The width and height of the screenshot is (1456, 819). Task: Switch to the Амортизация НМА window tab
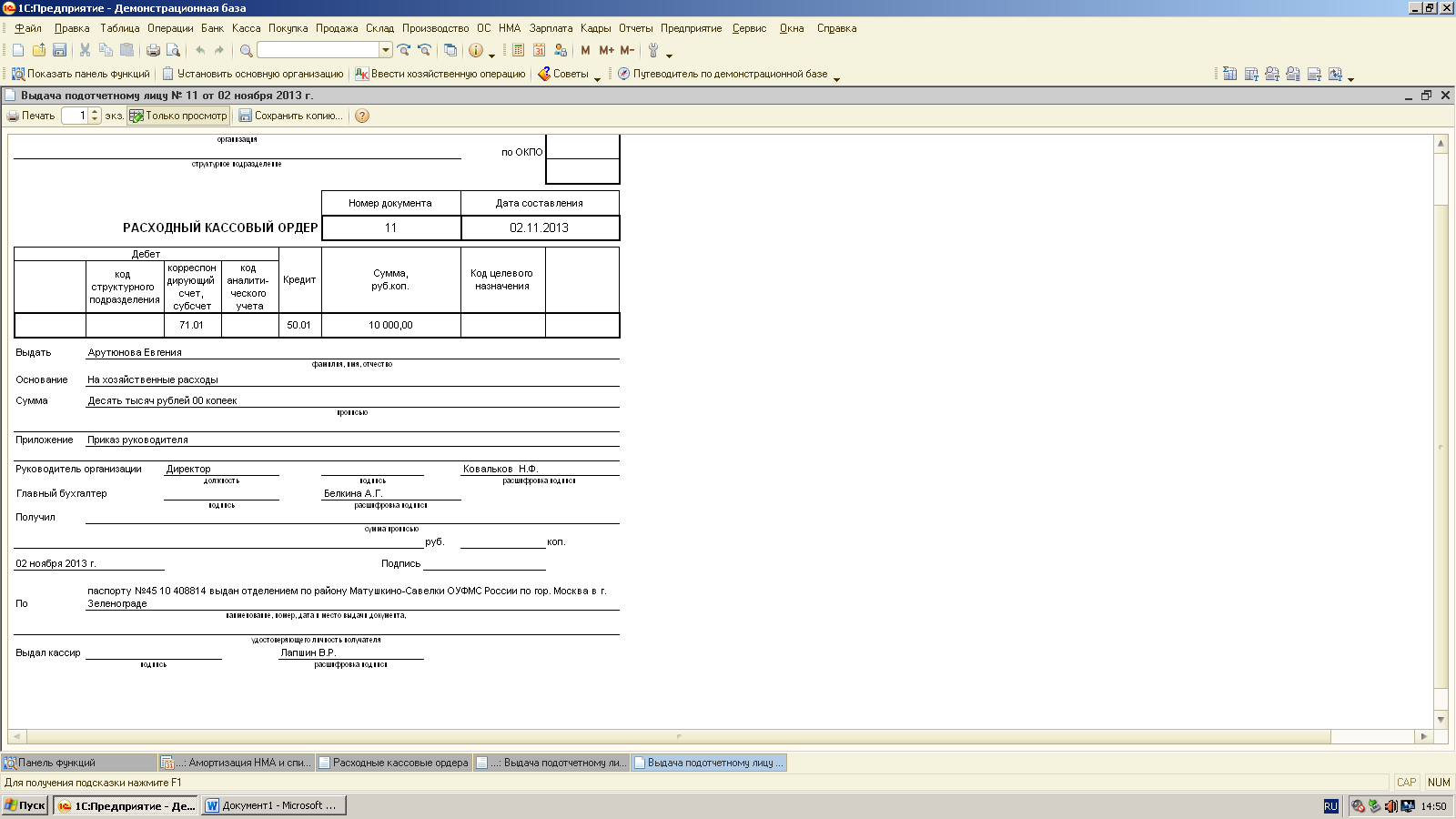tap(236, 763)
